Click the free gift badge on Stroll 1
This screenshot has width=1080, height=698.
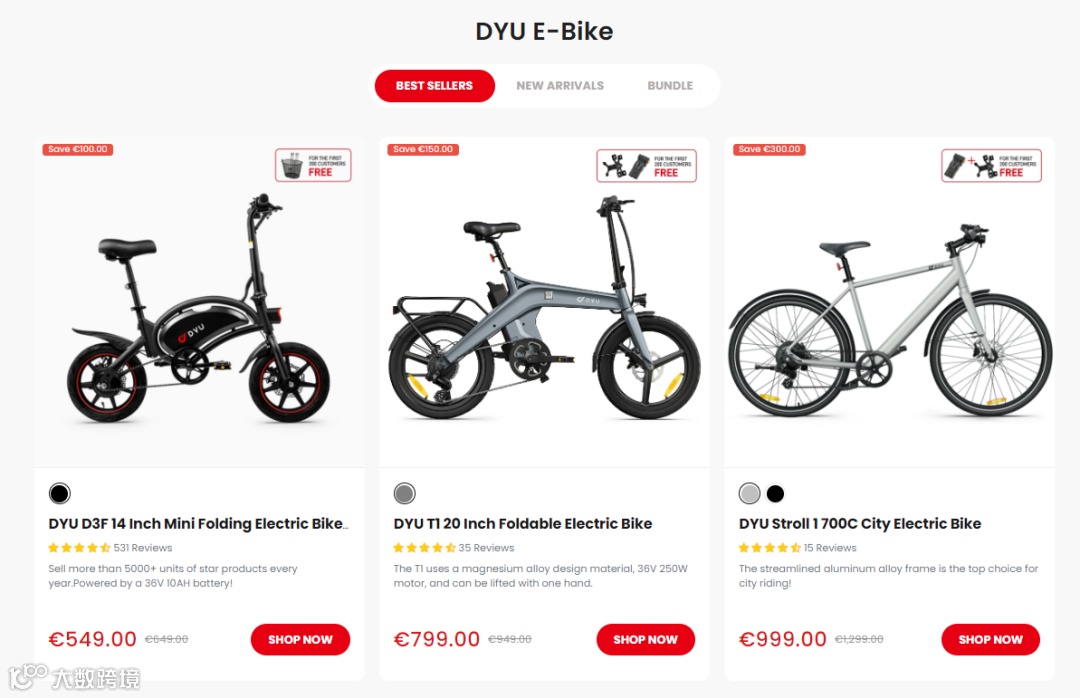991,166
